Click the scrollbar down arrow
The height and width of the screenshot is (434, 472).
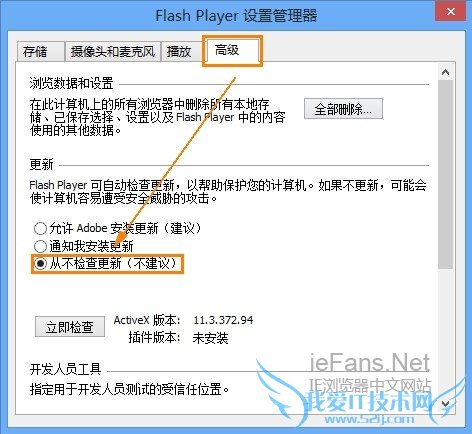[445, 404]
